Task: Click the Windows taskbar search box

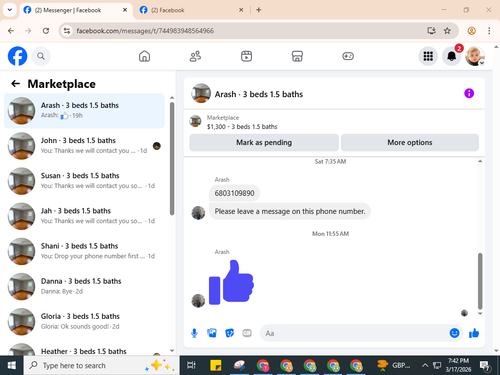Action: click(102, 365)
